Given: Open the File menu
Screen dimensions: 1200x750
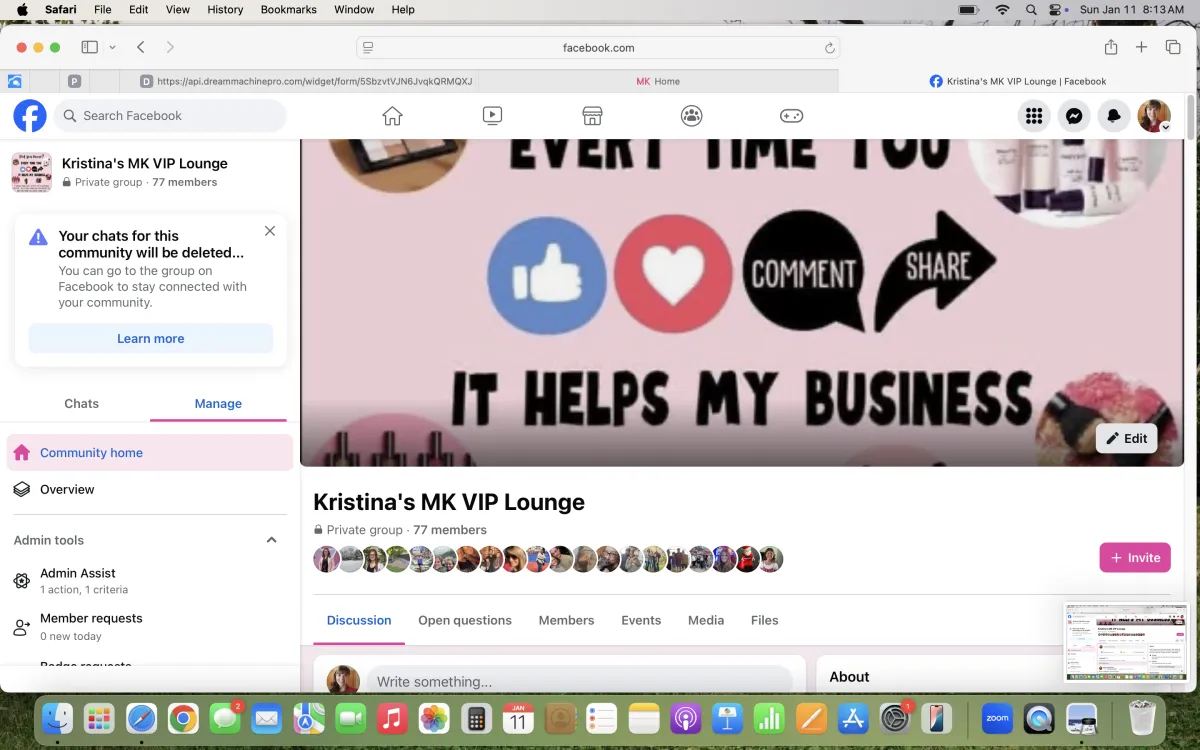Looking at the screenshot, I should pyautogui.click(x=102, y=9).
